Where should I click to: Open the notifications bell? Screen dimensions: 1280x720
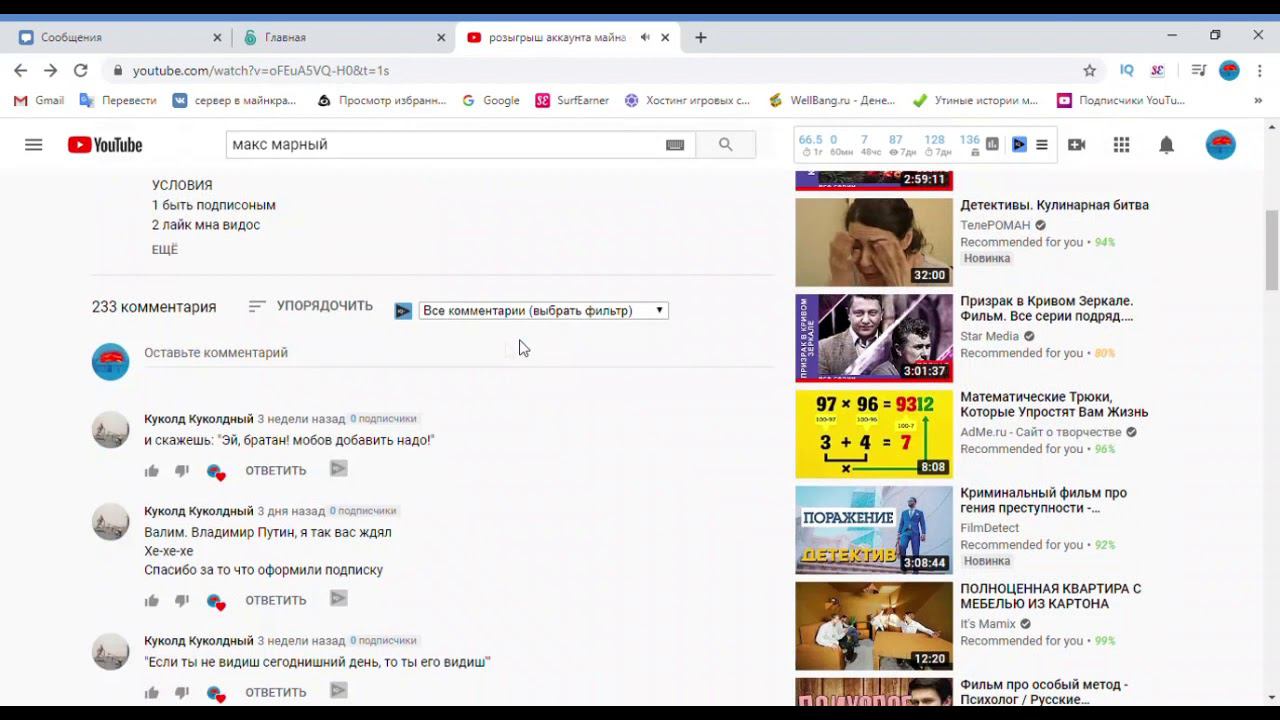1166,145
